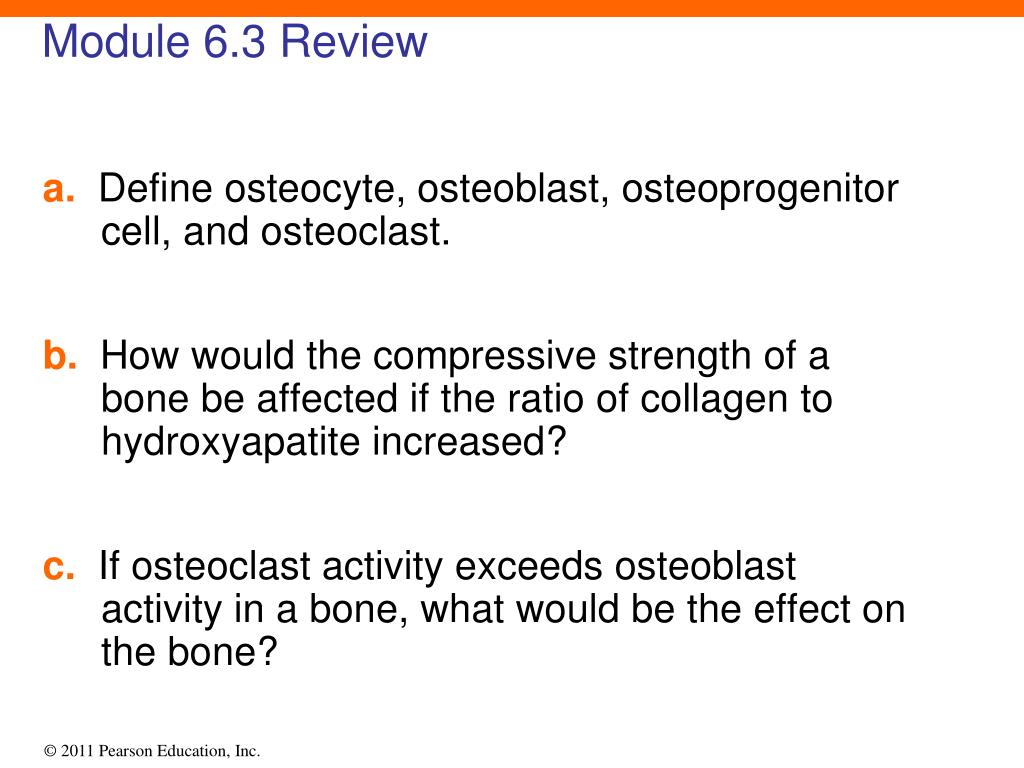
Task: Click the phrase "the bone?" ending question c
Action: pyautogui.click(x=189, y=652)
